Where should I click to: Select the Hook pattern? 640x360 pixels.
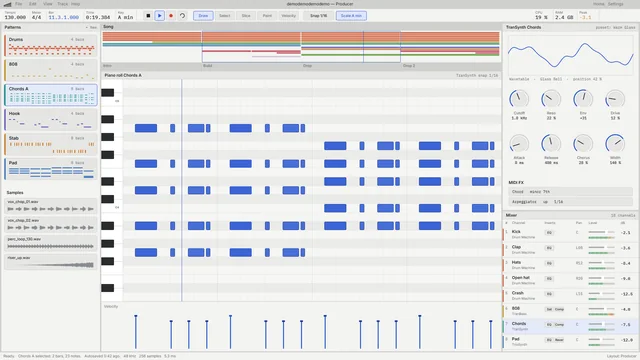[x=51, y=120]
